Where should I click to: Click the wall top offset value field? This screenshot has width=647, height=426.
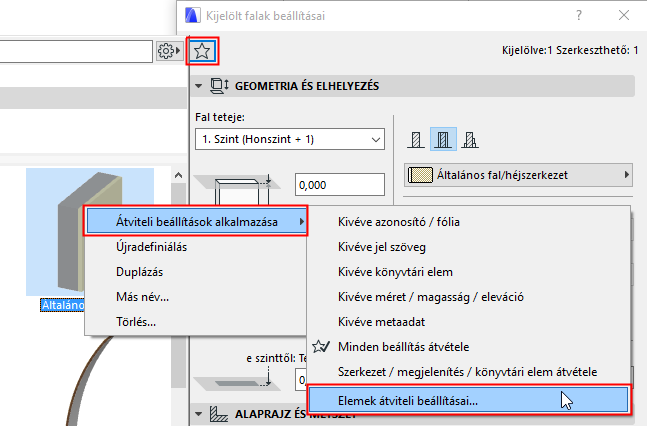(340, 184)
